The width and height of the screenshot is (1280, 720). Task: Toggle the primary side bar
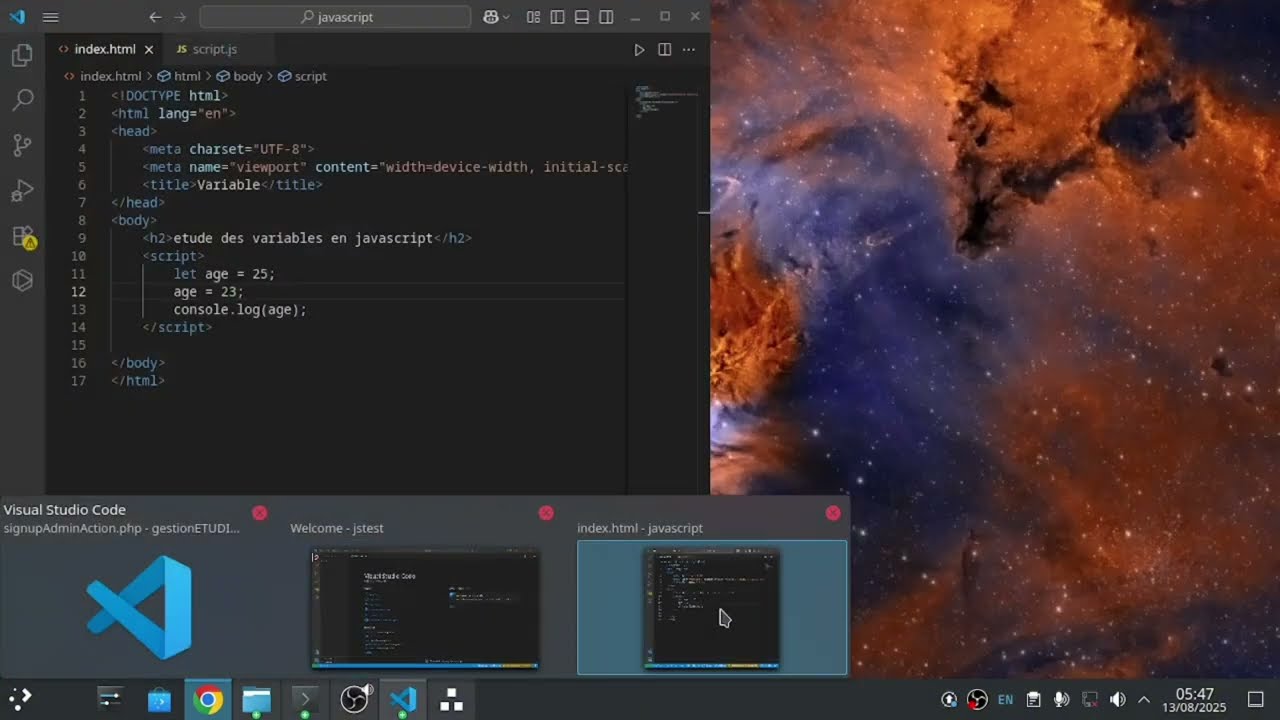[x=557, y=17]
